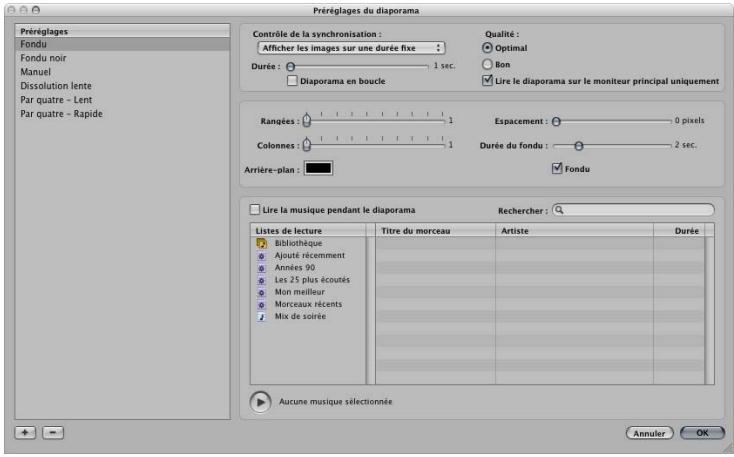The height and width of the screenshot is (457, 734).
Task: Select Les 25 plus écoutés playlist name
Action: (312, 280)
